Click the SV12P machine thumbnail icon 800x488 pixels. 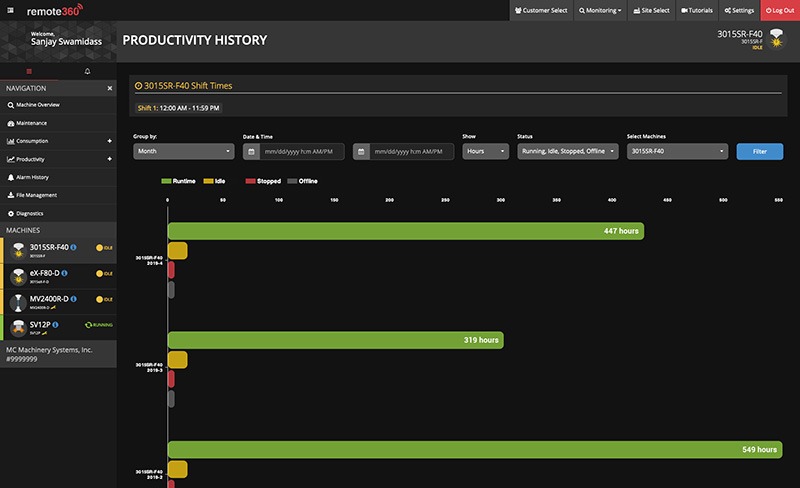coord(17,327)
